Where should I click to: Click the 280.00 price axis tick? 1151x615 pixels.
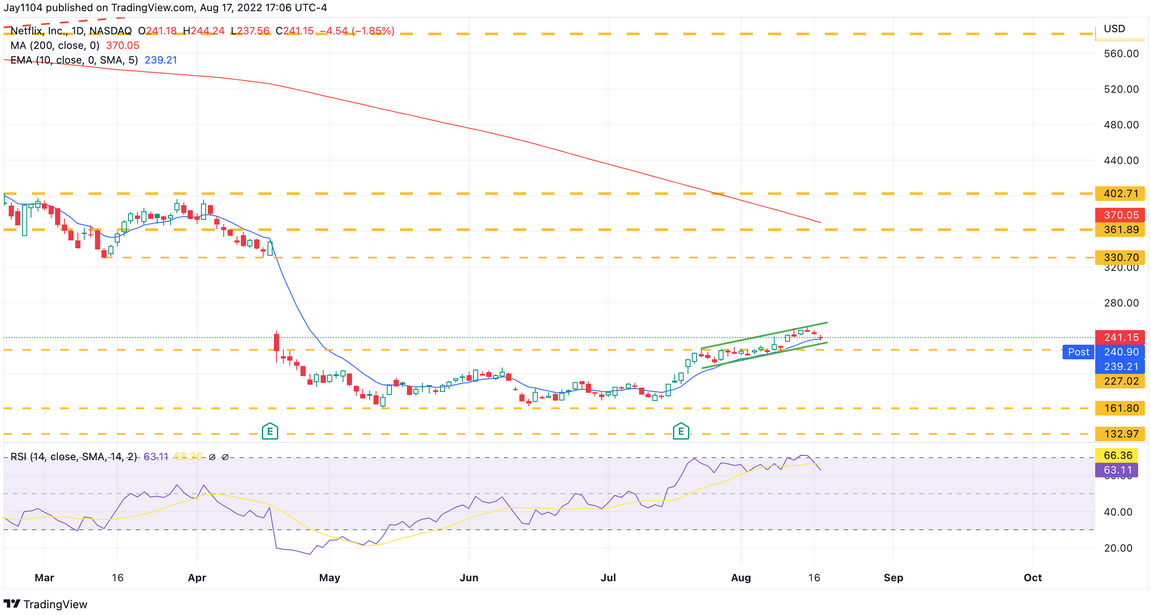click(1120, 302)
